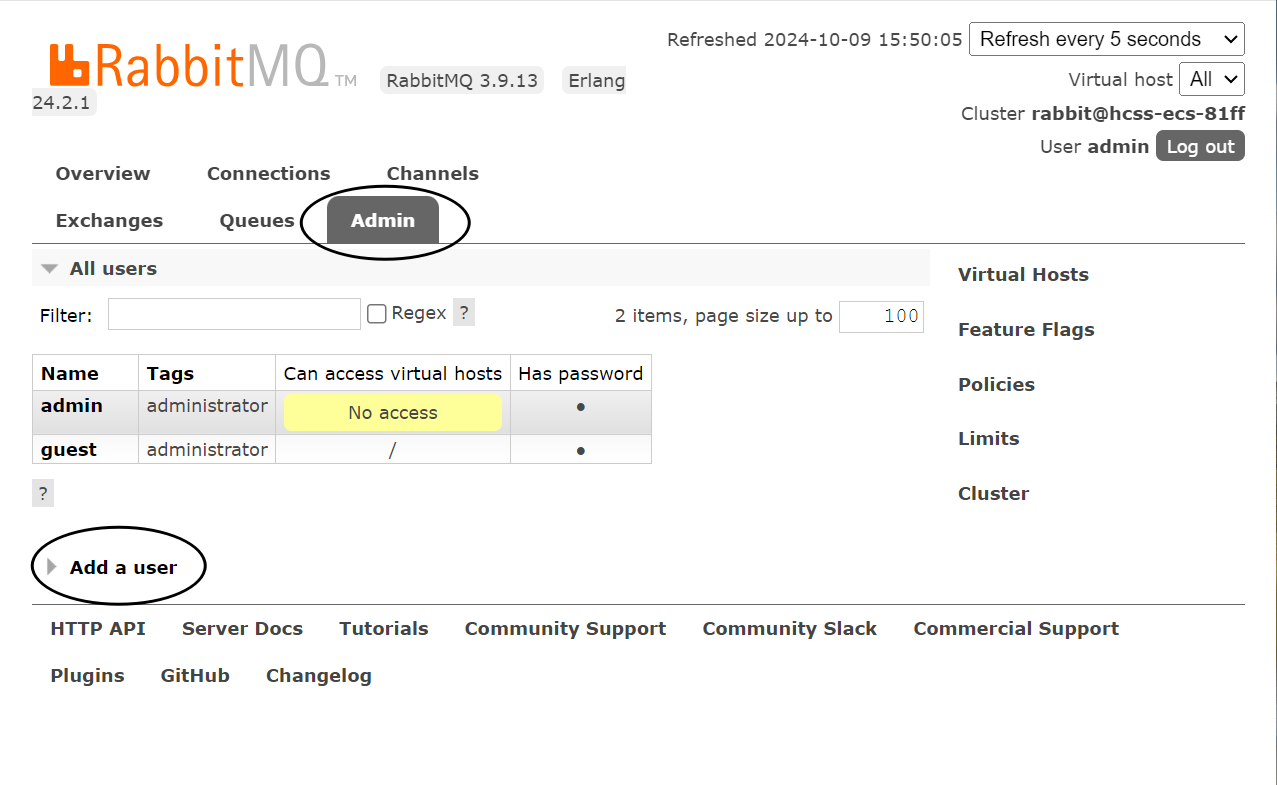
Task: Open the guest user entry
Action: (x=69, y=449)
